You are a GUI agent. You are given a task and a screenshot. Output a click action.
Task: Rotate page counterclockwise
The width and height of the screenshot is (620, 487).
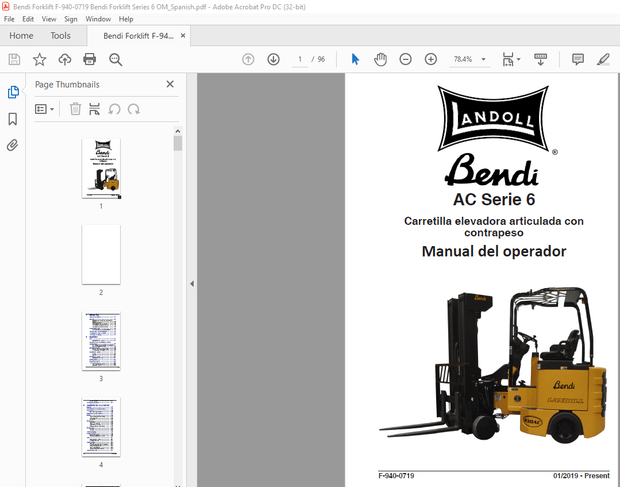(x=114, y=109)
